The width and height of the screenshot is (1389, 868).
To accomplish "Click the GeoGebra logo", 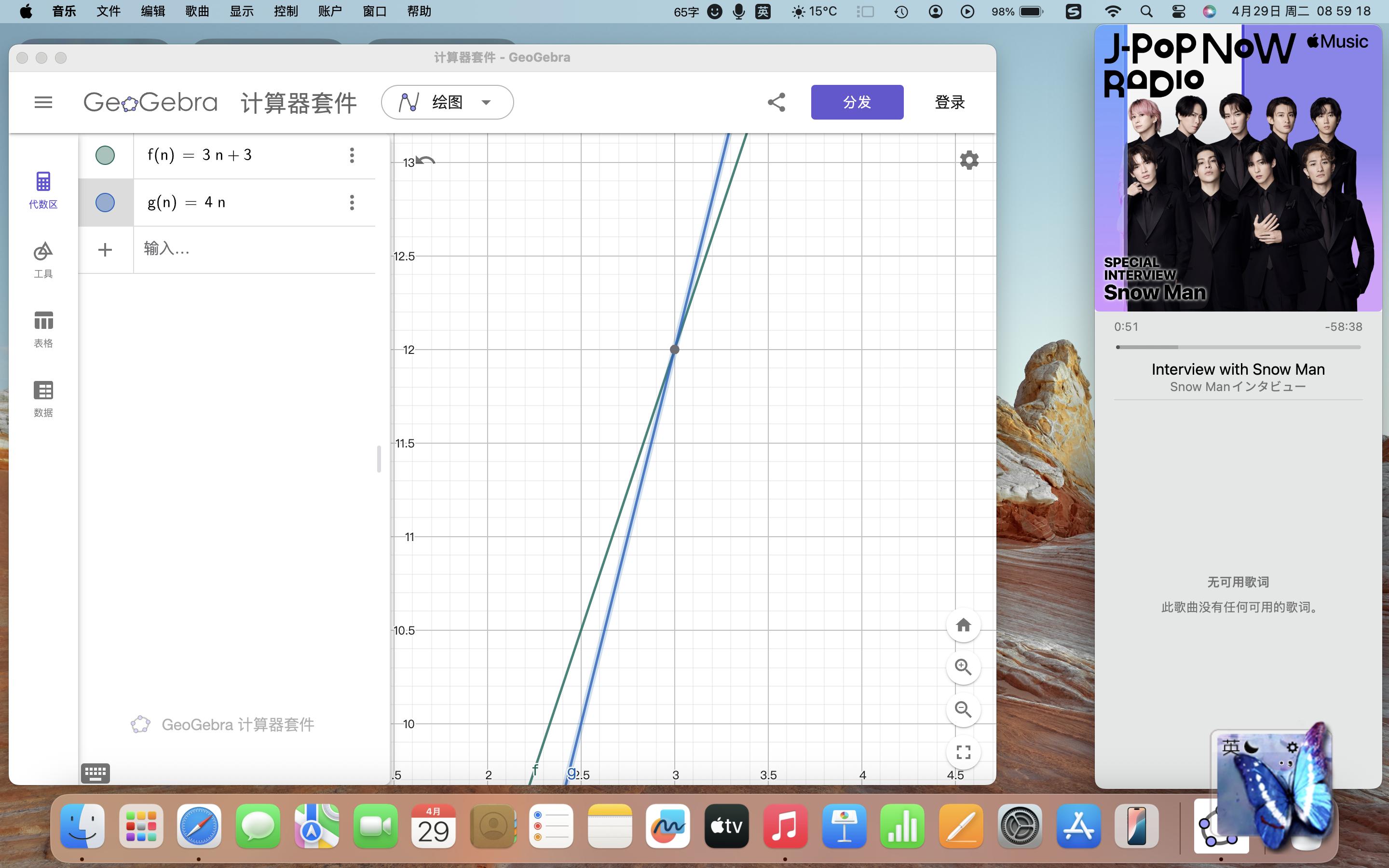I will click(150, 103).
